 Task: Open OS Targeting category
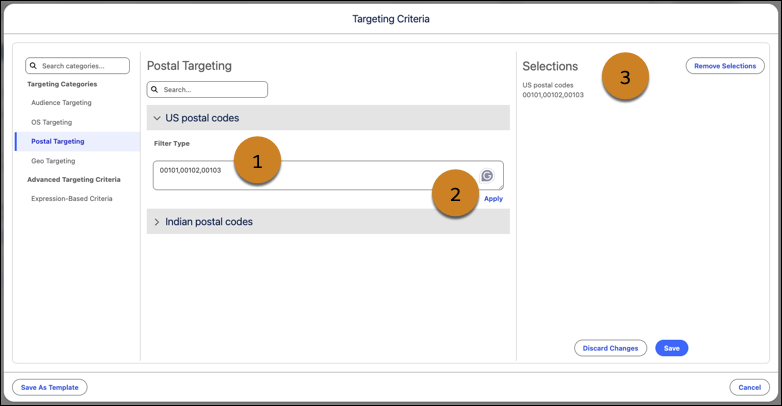[x=51, y=122]
